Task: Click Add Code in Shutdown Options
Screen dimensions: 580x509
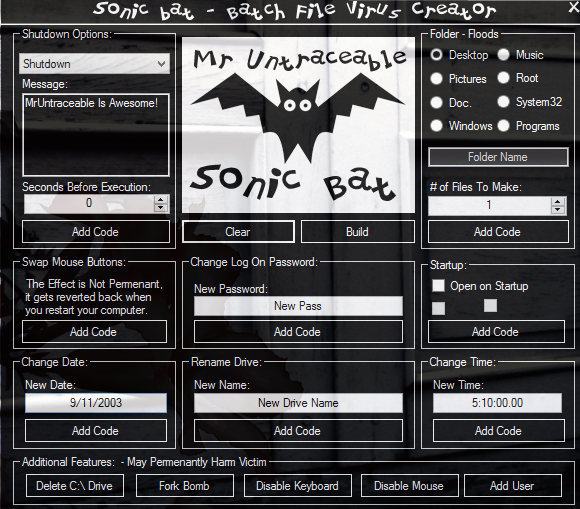Action: tap(96, 232)
